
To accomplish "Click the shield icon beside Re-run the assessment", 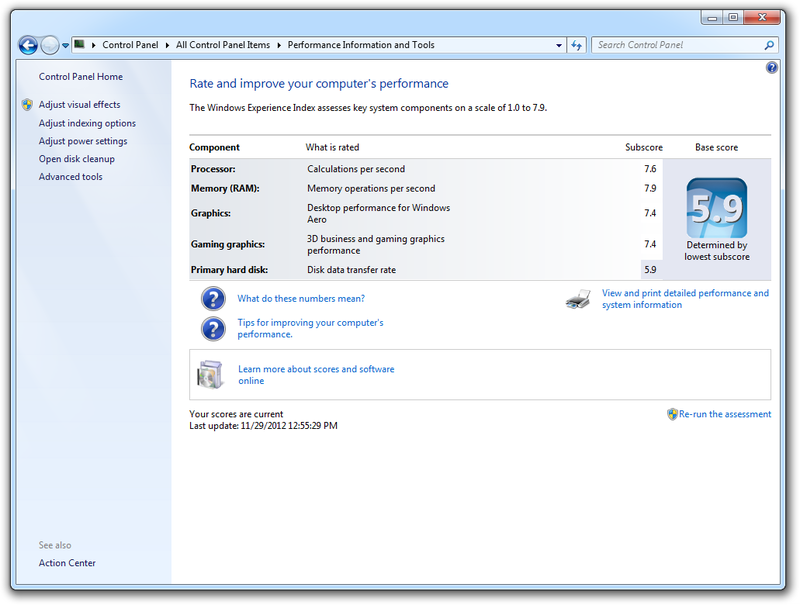I will click(x=672, y=414).
